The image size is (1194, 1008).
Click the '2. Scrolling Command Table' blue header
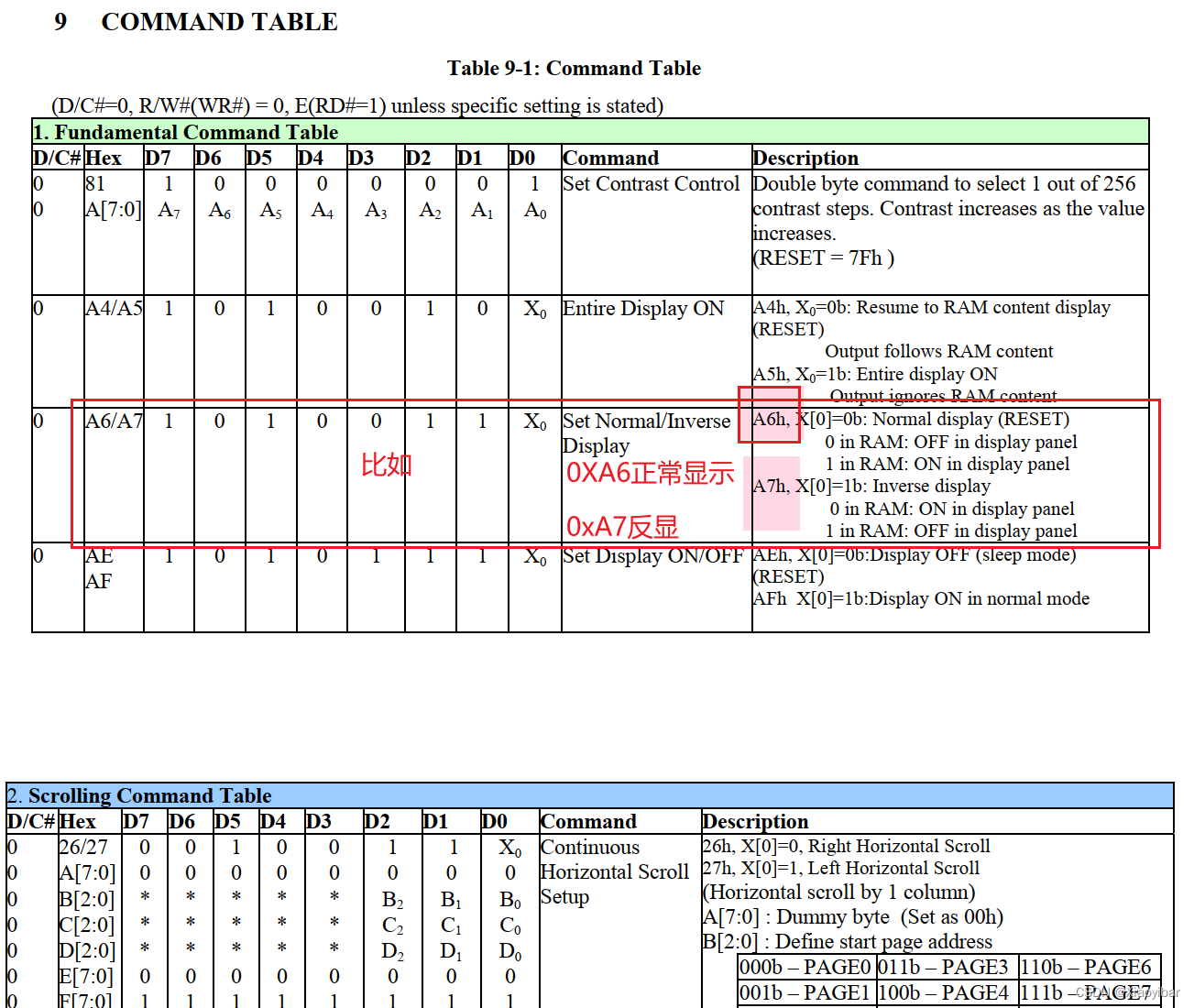click(x=590, y=795)
